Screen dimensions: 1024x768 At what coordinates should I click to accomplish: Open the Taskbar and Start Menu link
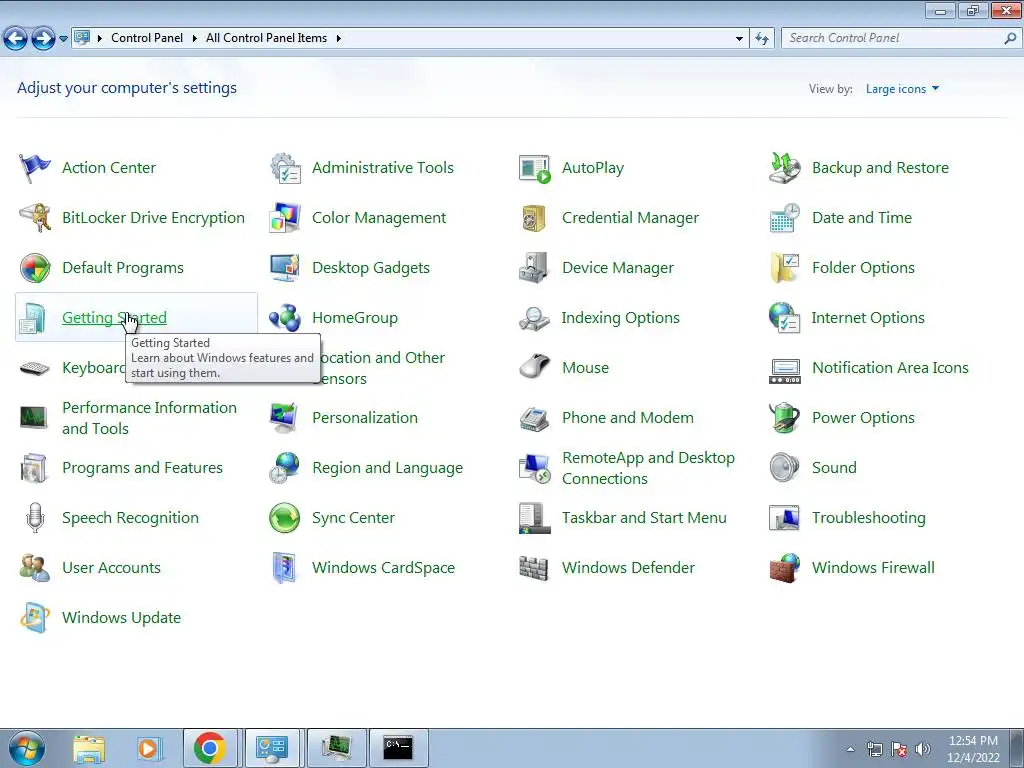(x=644, y=518)
